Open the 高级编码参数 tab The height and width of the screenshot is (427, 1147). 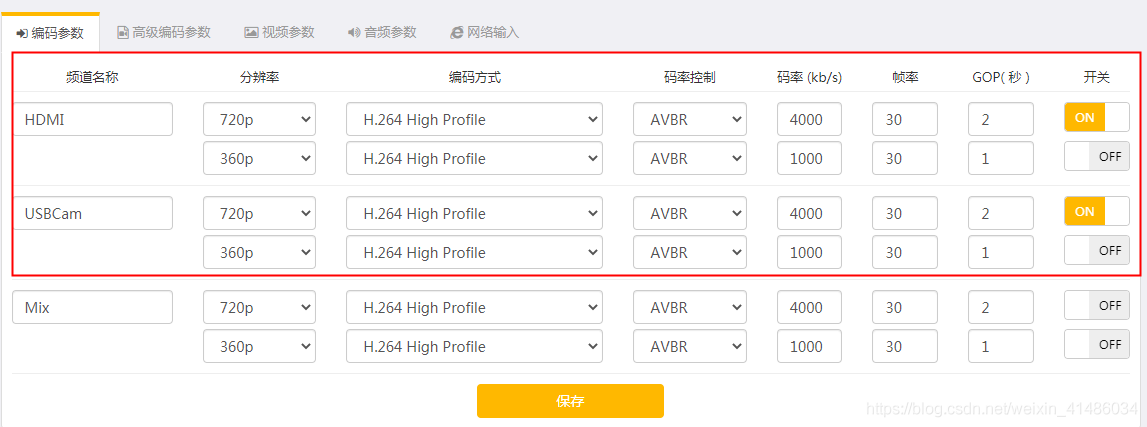(164, 32)
